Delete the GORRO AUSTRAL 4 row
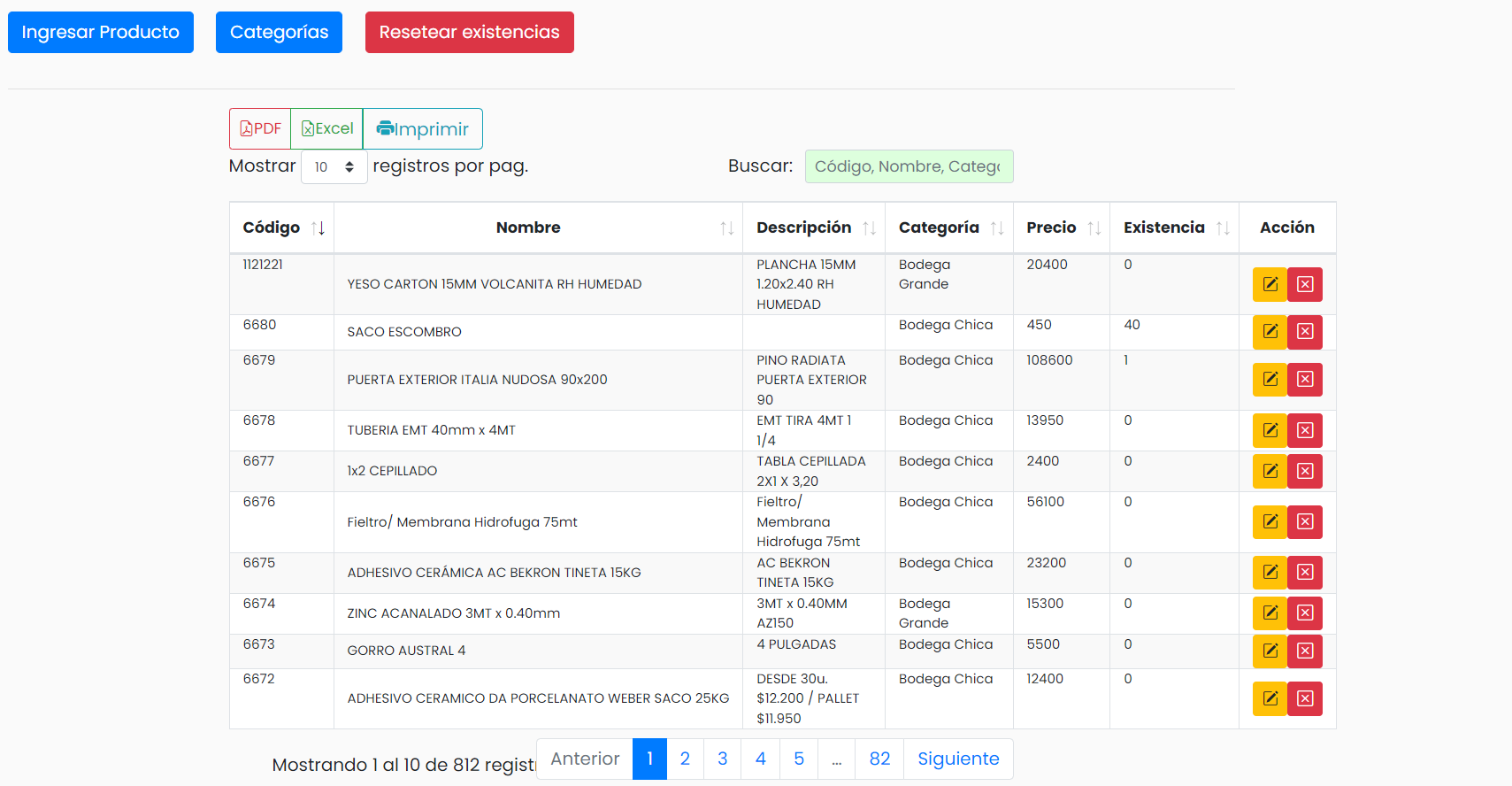This screenshot has width=1512, height=786. click(1305, 651)
